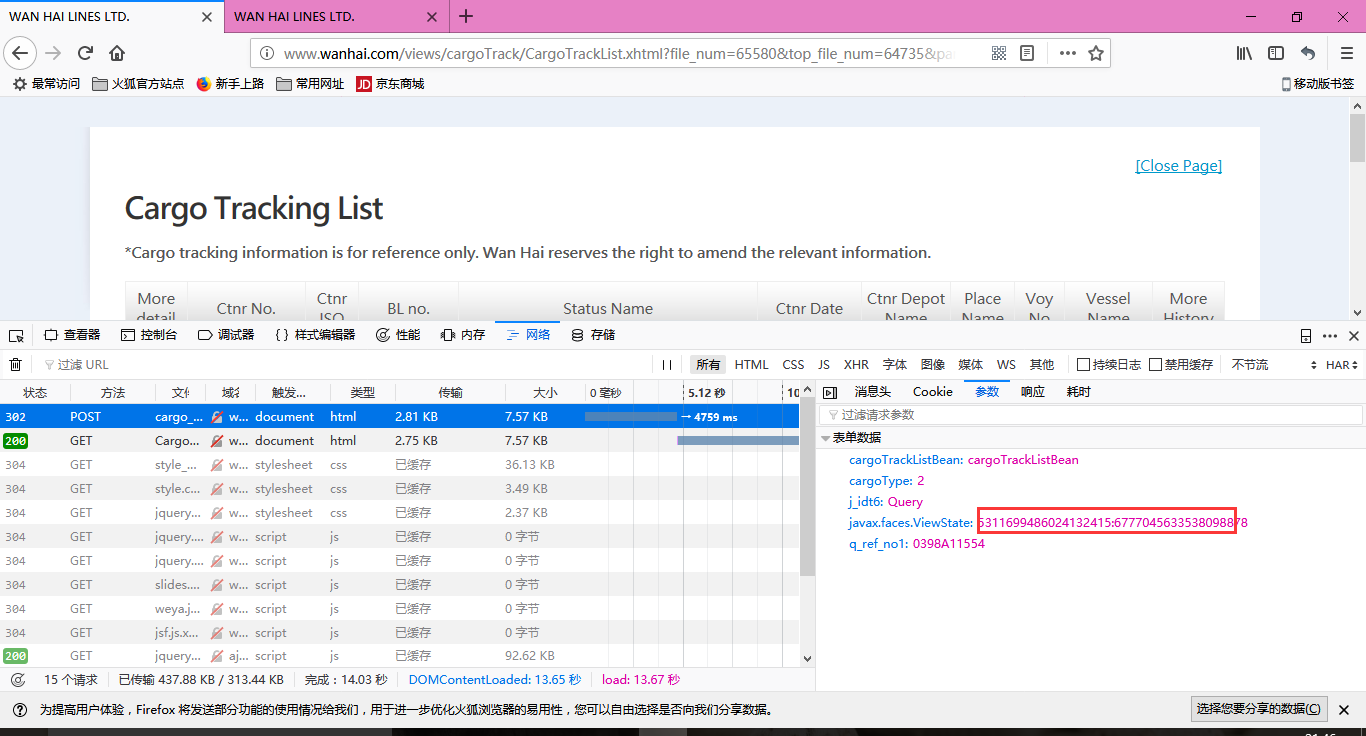Screen dimensions: 1366x736
Task: Filter requests by CSS type
Action: pos(793,365)
